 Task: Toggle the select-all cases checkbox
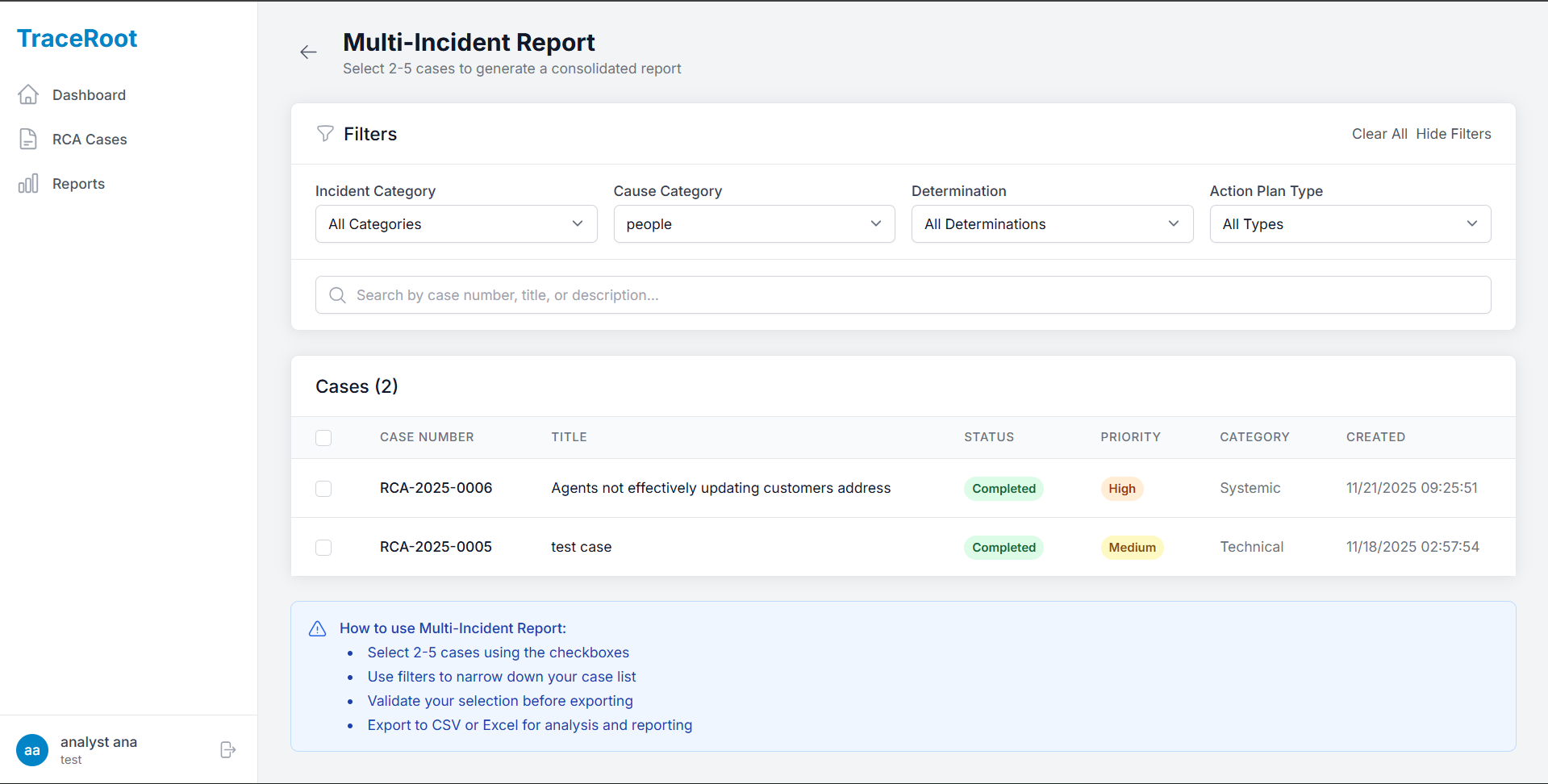point(323,438)
